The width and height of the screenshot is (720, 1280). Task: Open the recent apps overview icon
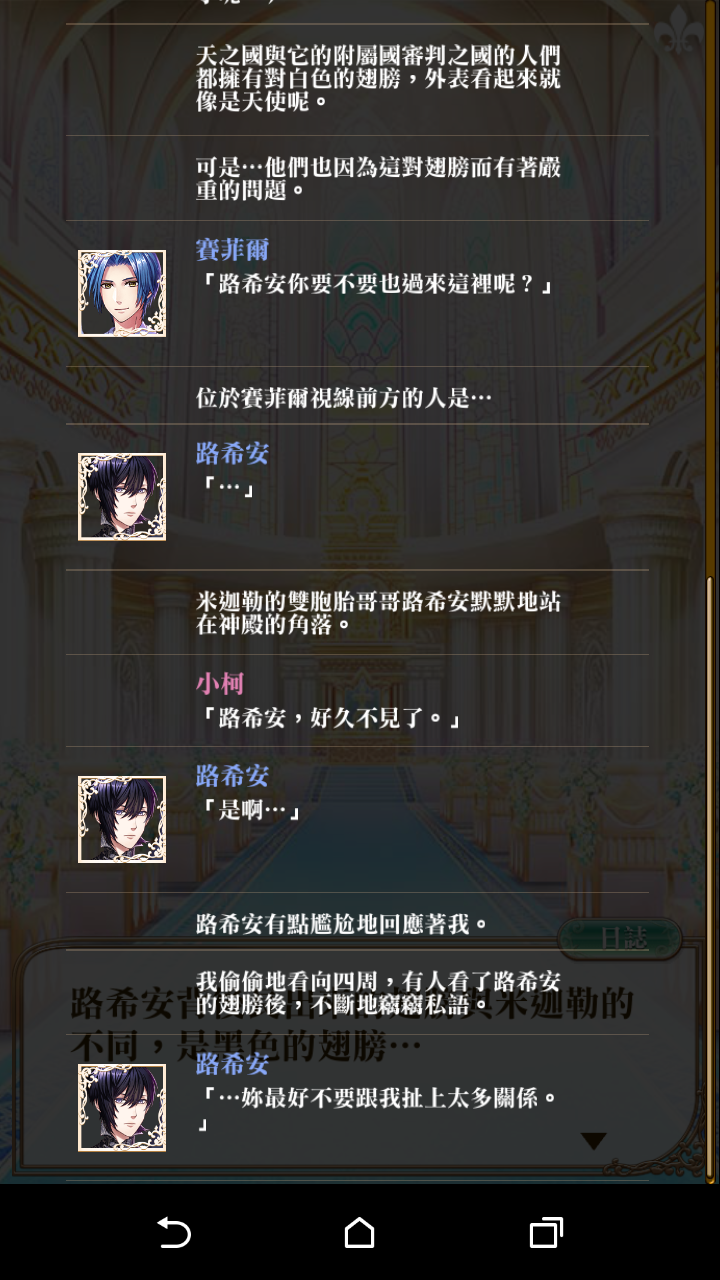click(x=545, y=1233)
